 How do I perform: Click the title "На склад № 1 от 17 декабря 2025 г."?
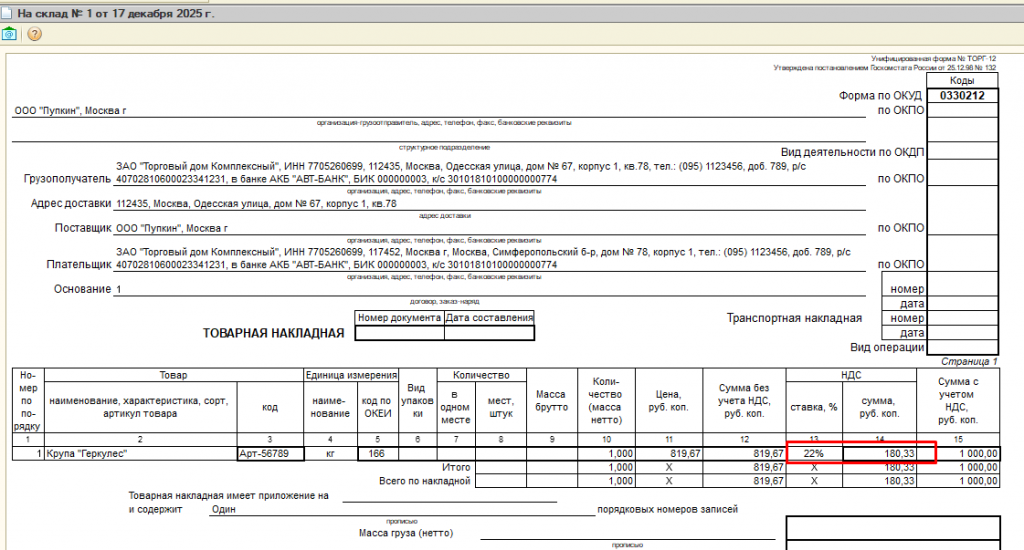116,14
